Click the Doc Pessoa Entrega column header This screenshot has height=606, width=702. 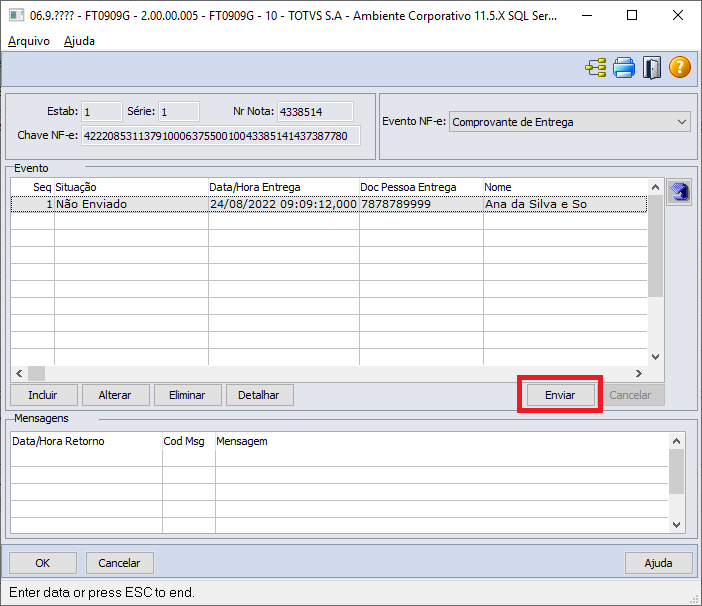pos(421,187)
